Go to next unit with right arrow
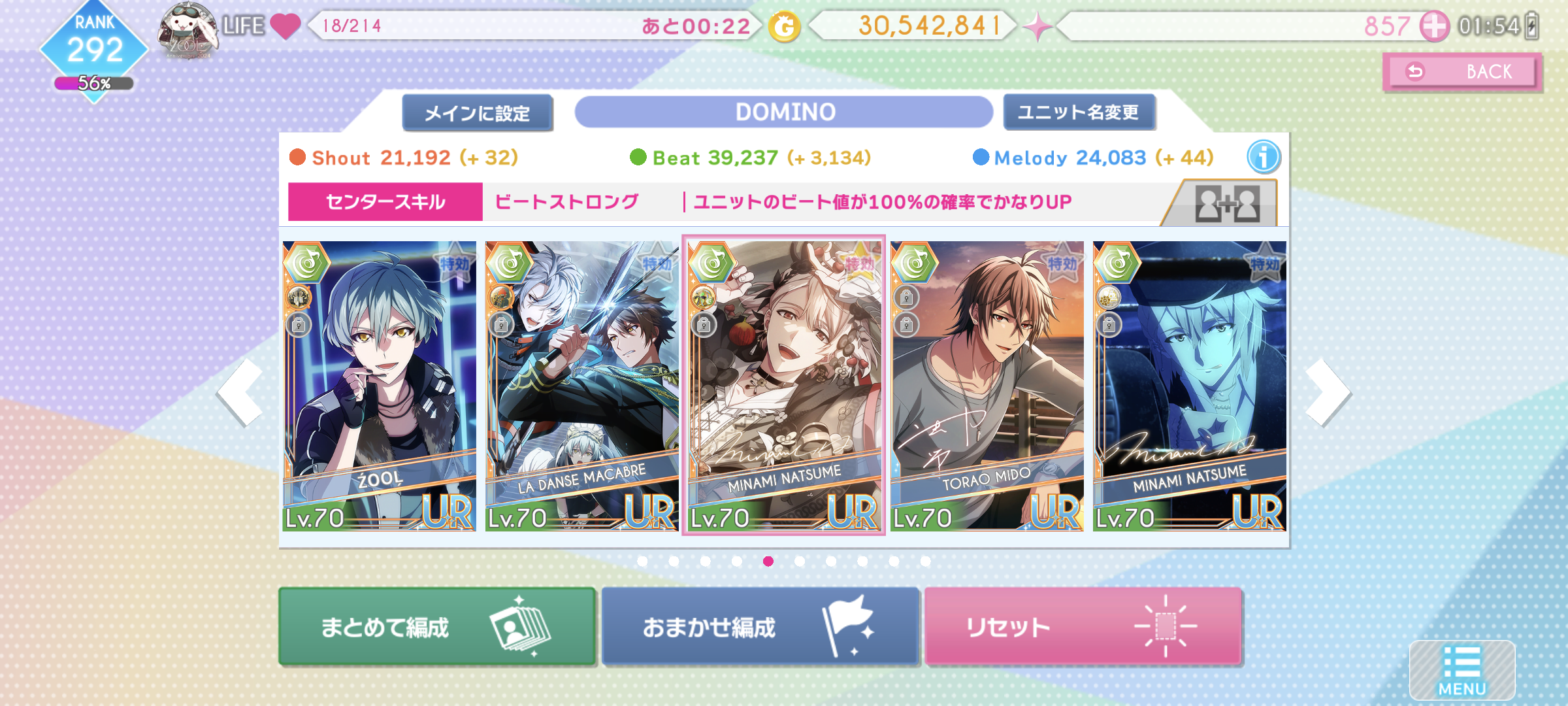 (1327, 392)
